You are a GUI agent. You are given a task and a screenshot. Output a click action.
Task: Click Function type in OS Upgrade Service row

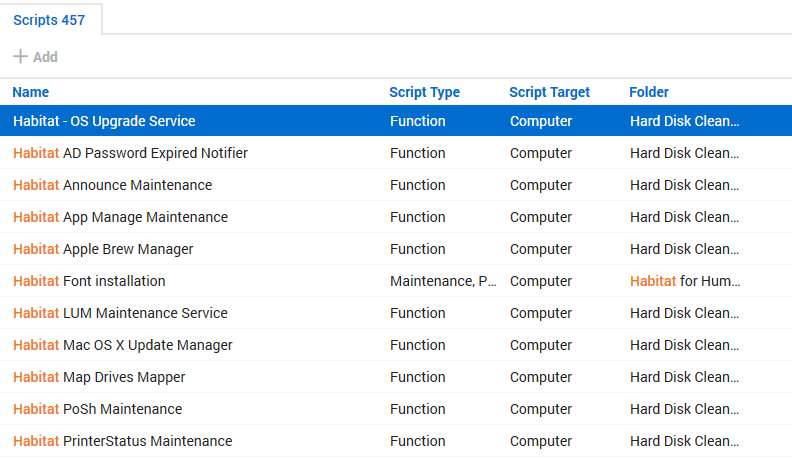point(418,121)
